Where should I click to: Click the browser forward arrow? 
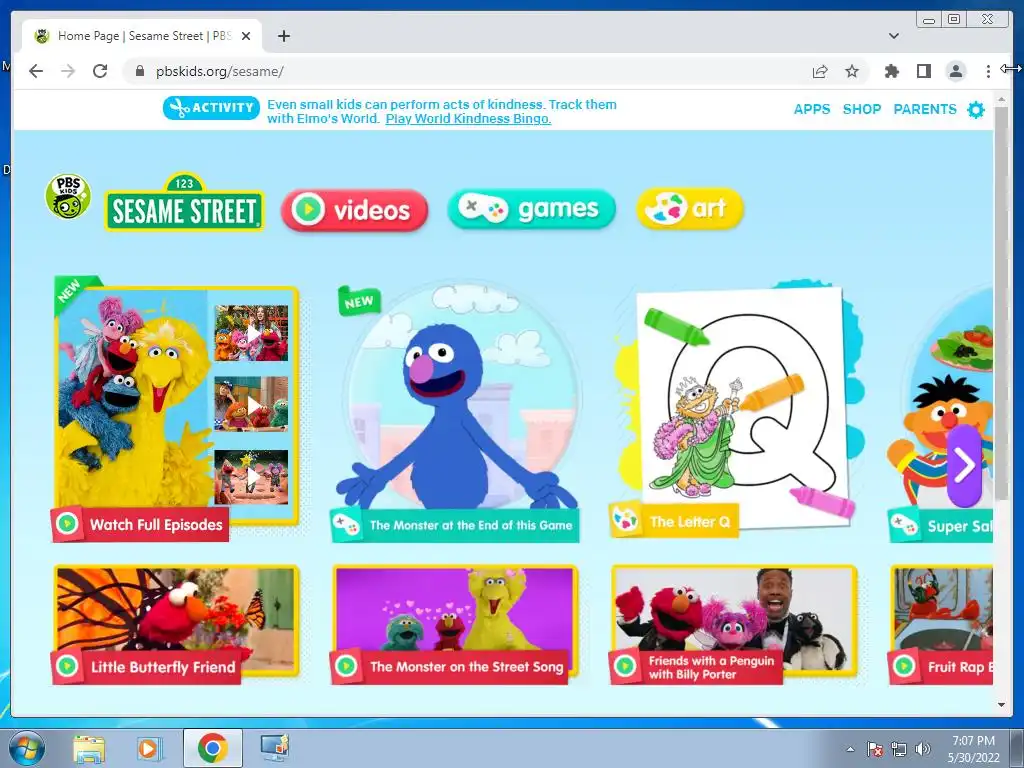tap(68, 71)
